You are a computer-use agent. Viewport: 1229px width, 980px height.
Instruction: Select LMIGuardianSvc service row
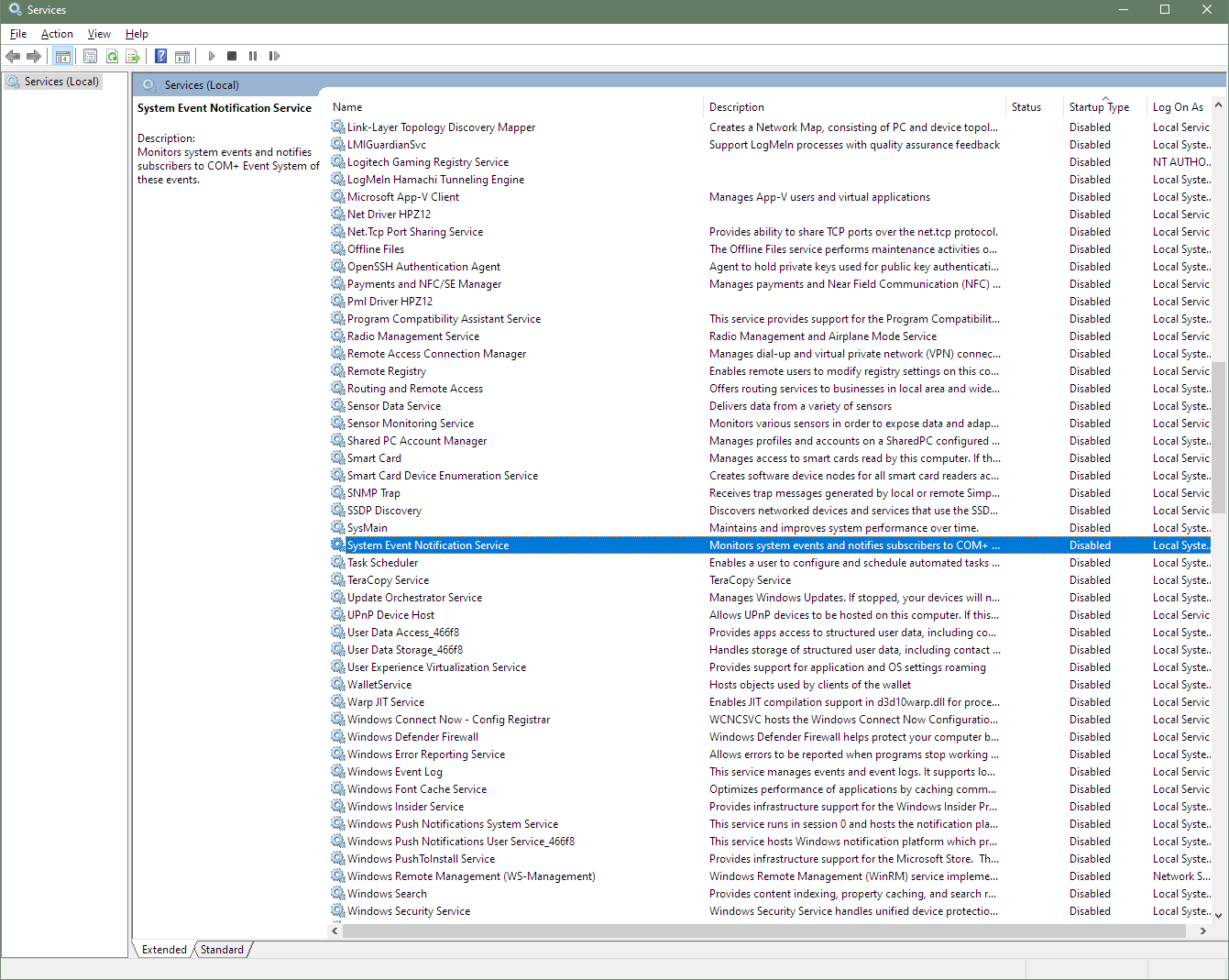coord(770,145)
